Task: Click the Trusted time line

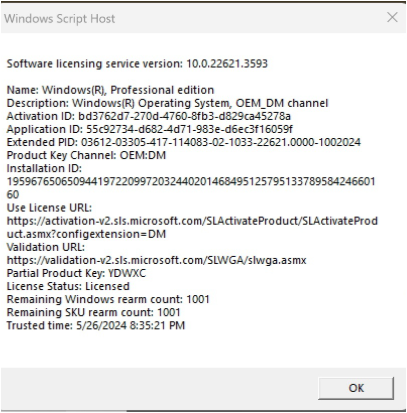Action: 96,325
